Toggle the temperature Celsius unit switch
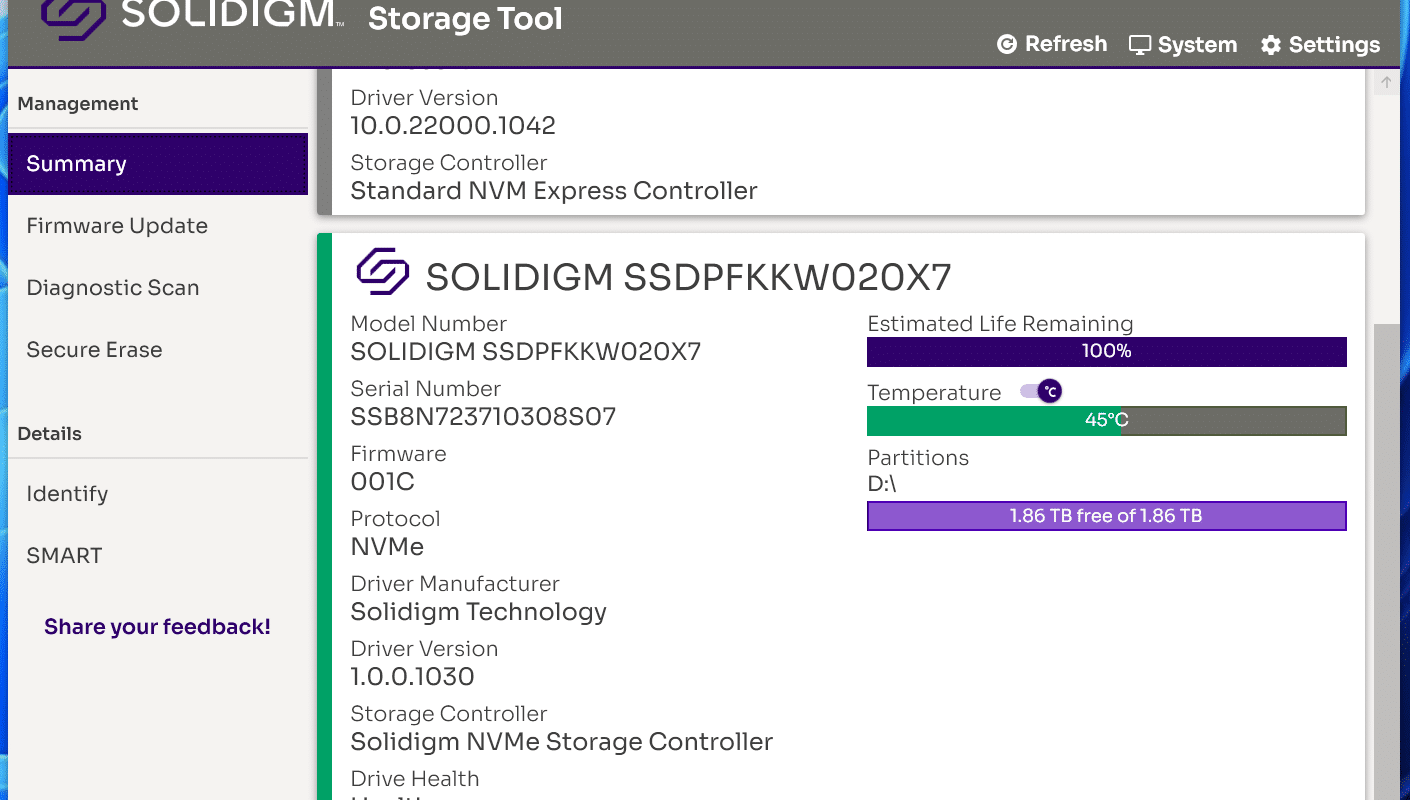The width and height of the screenshot is (1410, 800). (x=1041, y=391)
